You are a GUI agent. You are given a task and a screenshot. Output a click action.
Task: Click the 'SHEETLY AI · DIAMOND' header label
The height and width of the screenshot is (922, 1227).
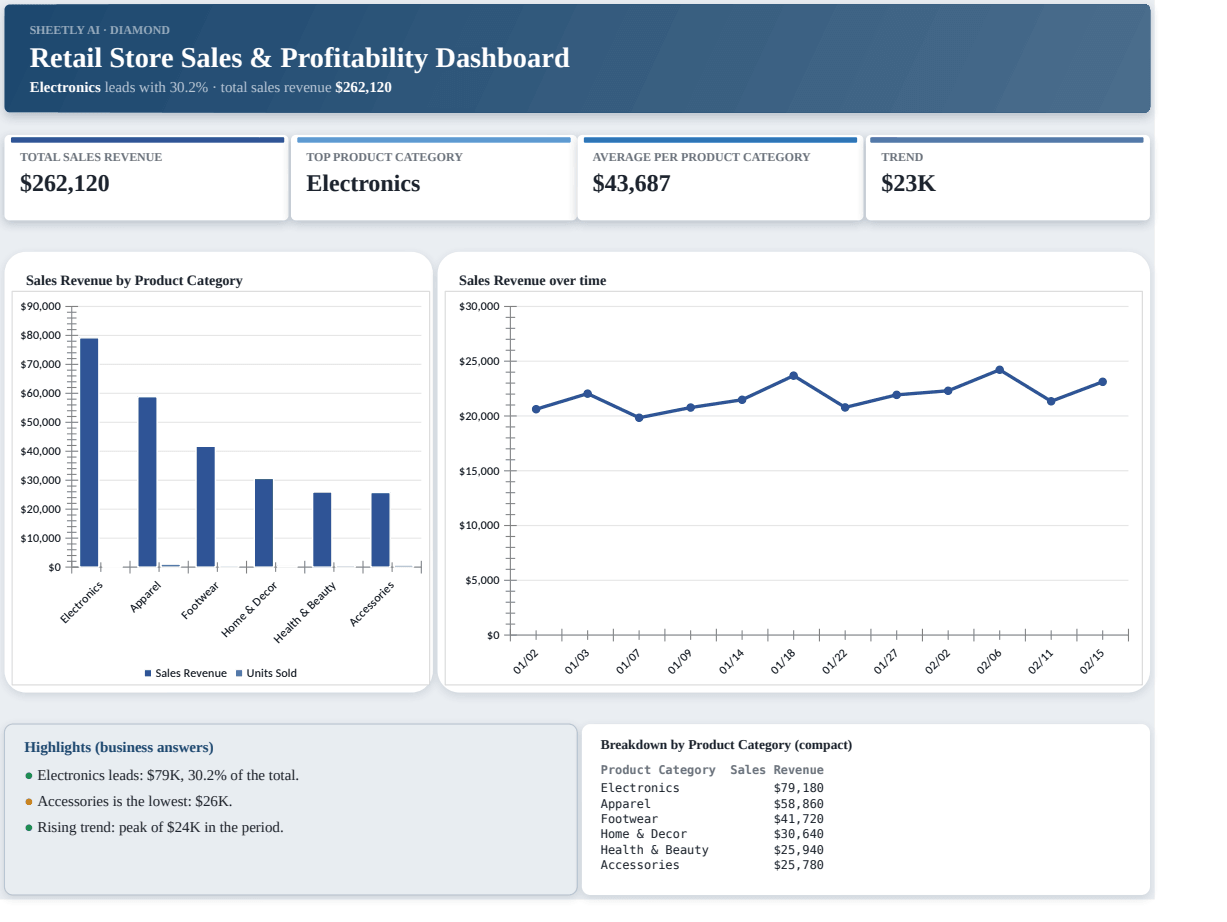click(100, 30)
